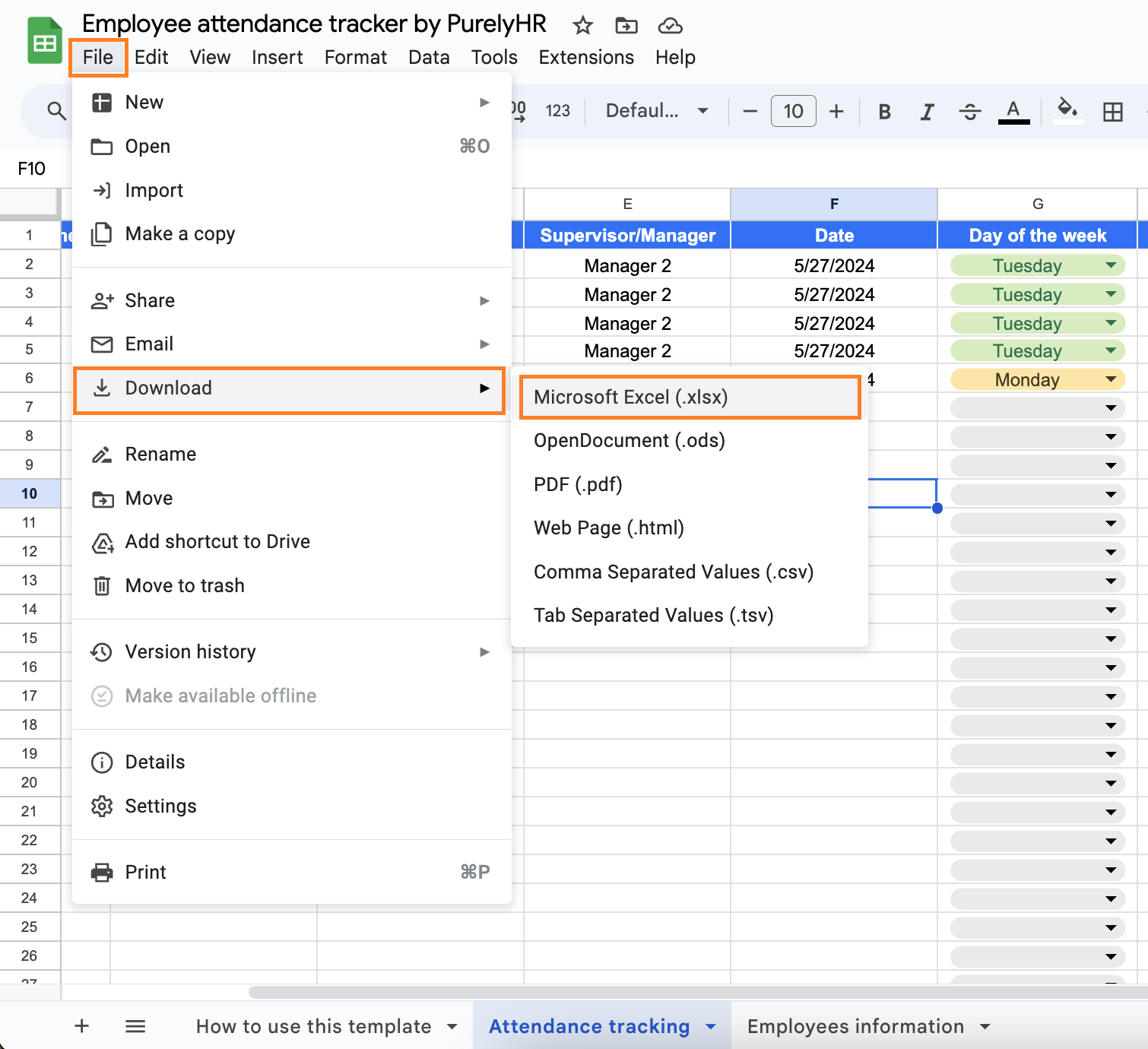The height and width of the screenshot is (1049, 1148).
Task: Expand the New submenu
Action: (292, 103)
